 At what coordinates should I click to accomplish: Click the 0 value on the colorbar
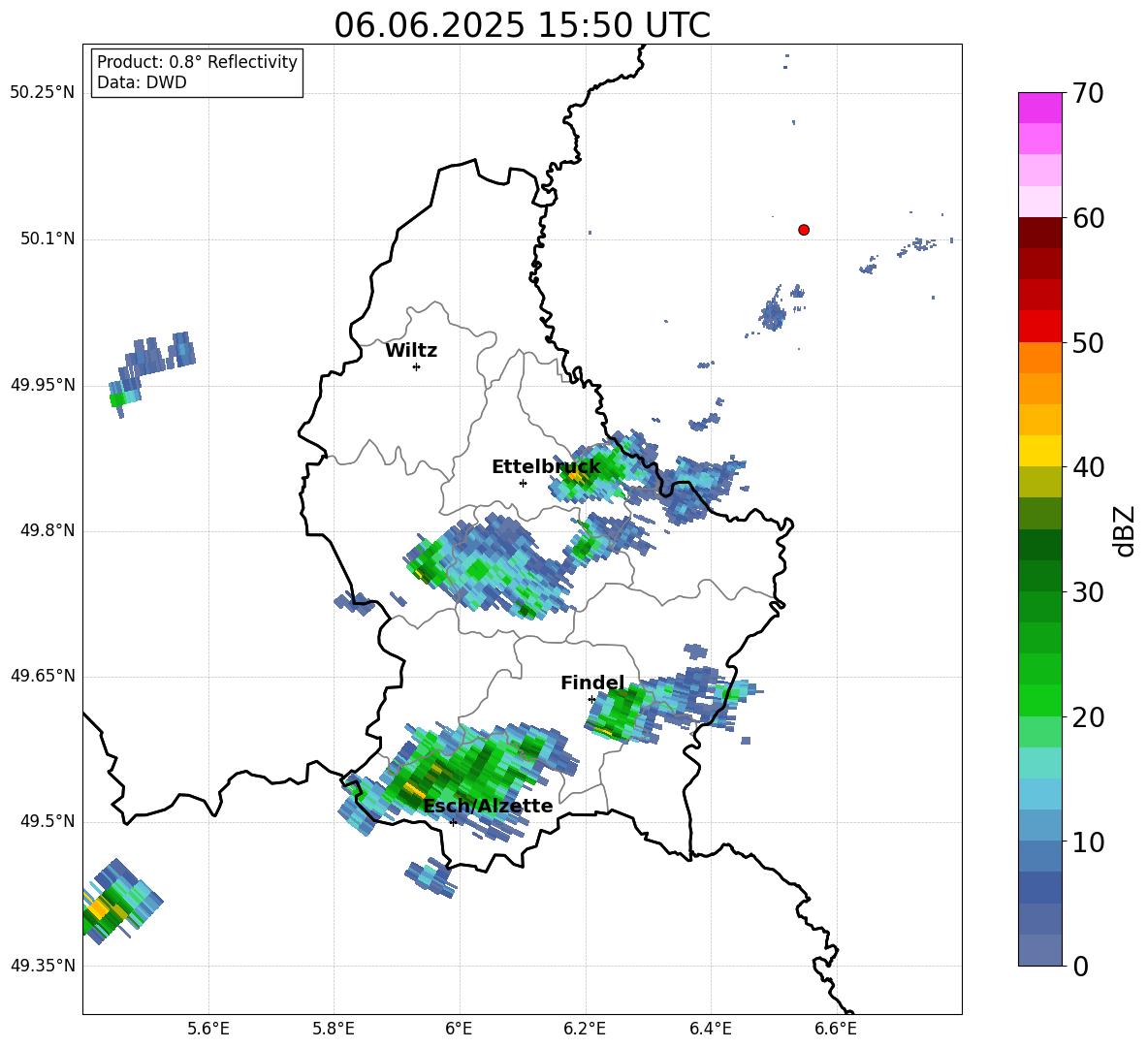pyautogui.click(x=1081, y=967)
